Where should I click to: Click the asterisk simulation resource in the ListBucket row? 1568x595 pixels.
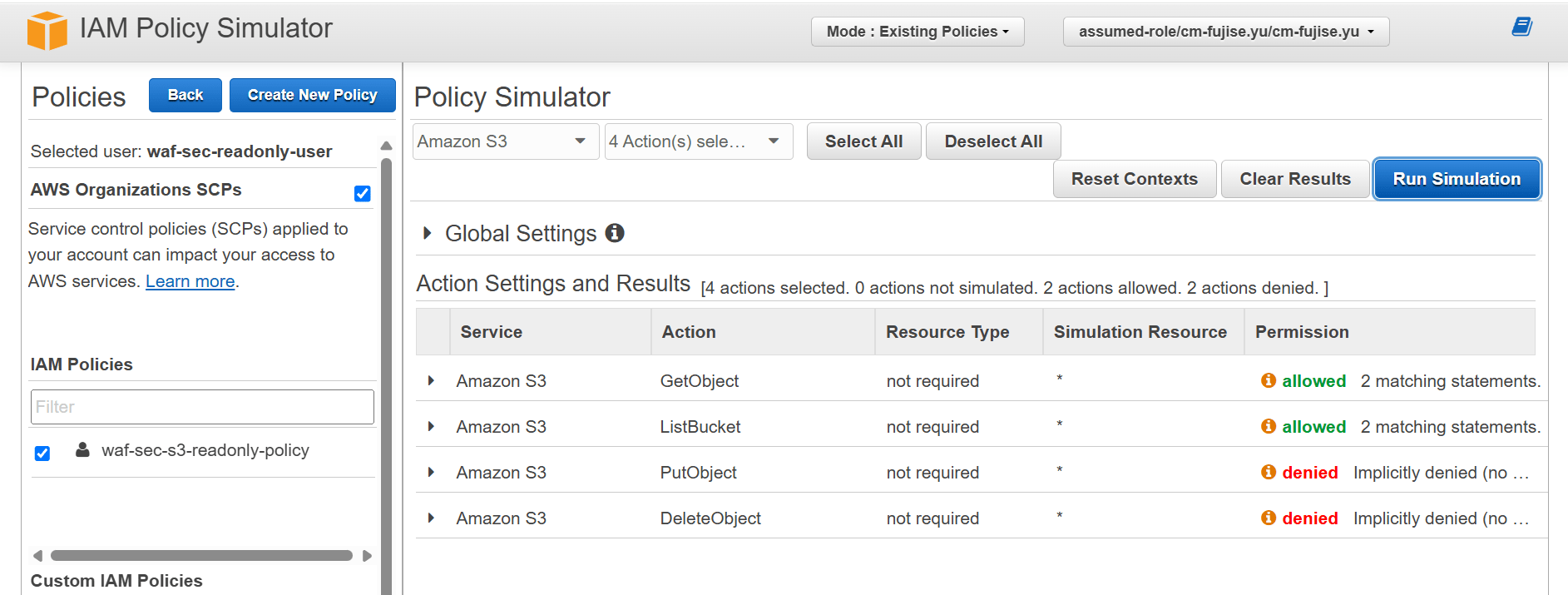(1059, 424)
